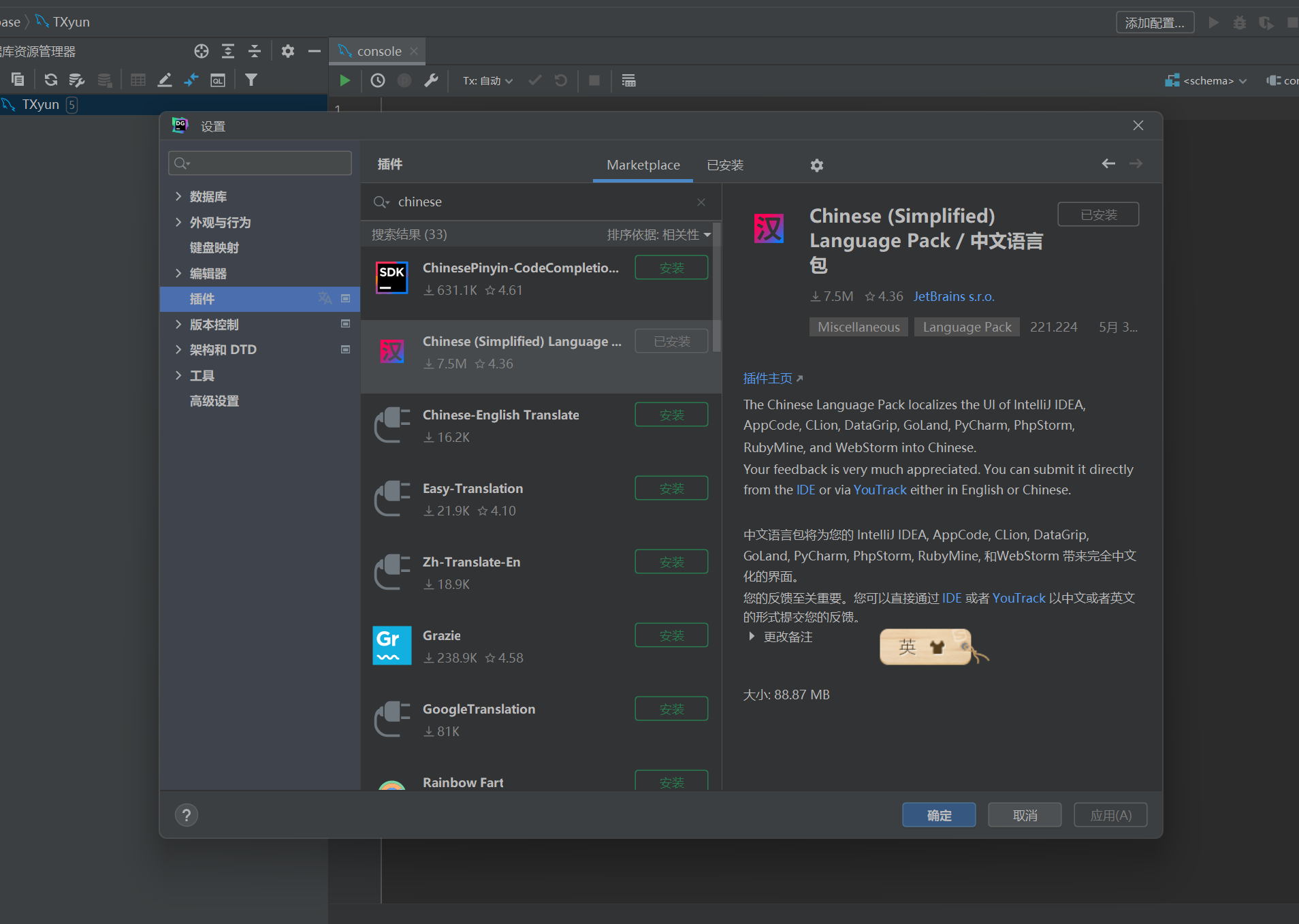Viewport: 1299px width, 924px height.
Task: Select 插件 in settings tree
Action: point(260,299)
